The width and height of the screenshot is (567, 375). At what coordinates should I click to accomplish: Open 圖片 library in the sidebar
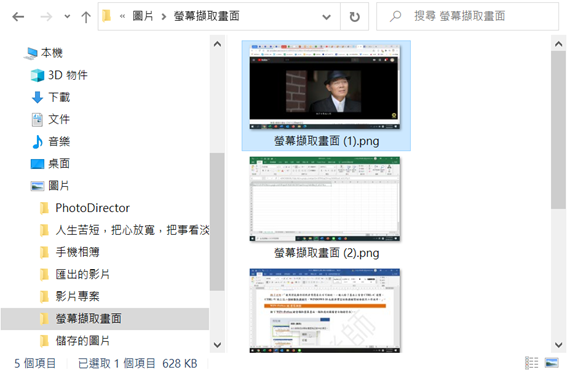[59, 186]
